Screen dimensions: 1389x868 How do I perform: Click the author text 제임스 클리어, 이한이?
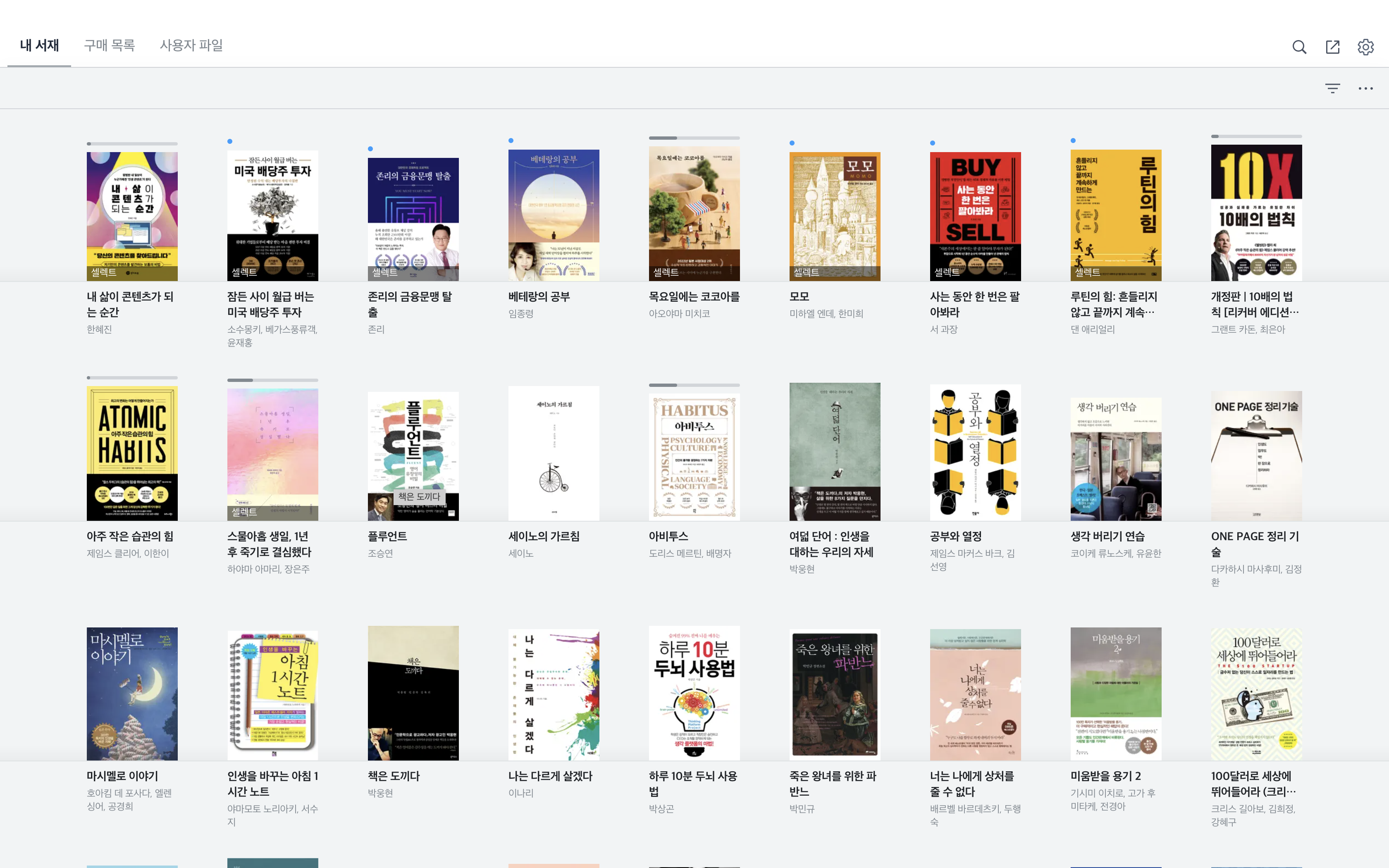(x=127, y=553)
